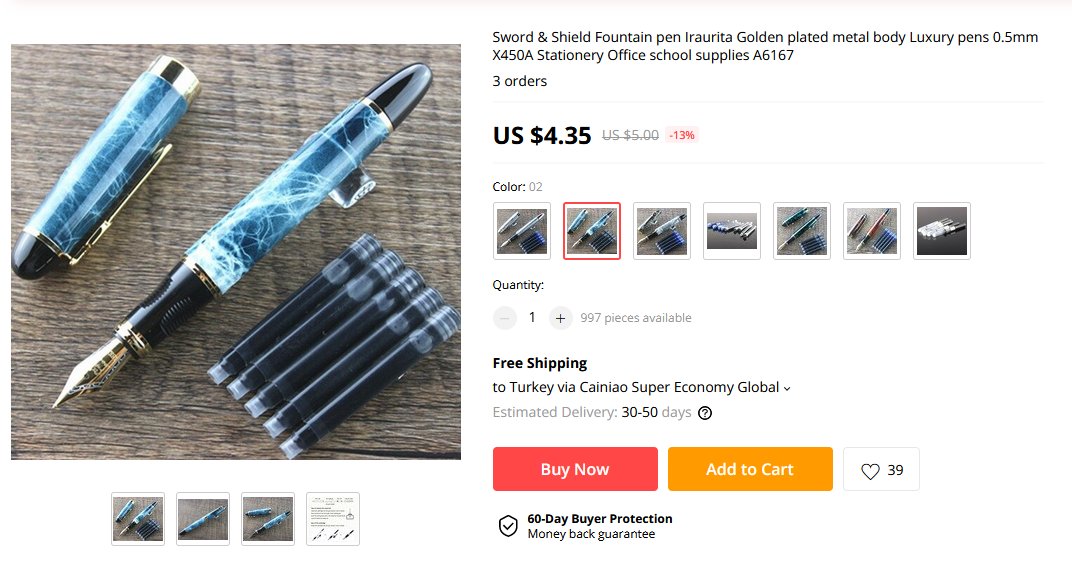Screen dimensions: 1072x584
Task: Decrease quantity with the minus button
Action: tap(505, 318)
